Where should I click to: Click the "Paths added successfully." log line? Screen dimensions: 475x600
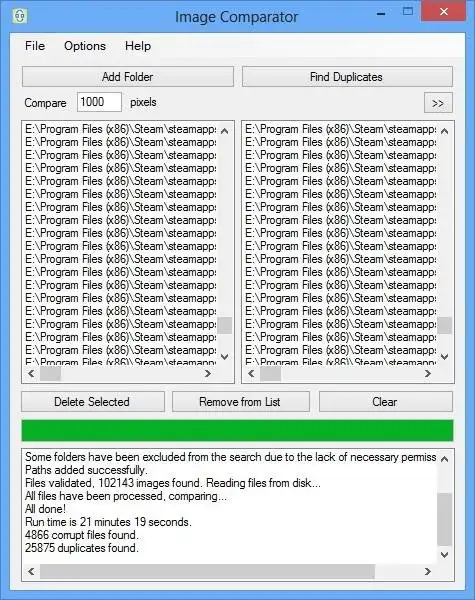86,470
